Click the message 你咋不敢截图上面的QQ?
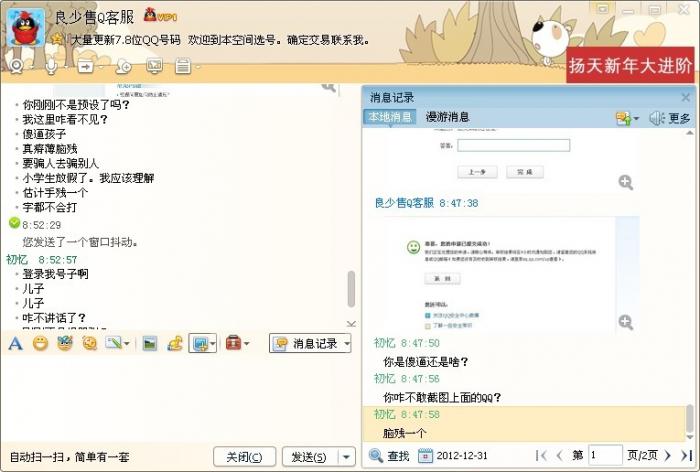The width and height of the screenshot is (700, 472). coord(442,397)
